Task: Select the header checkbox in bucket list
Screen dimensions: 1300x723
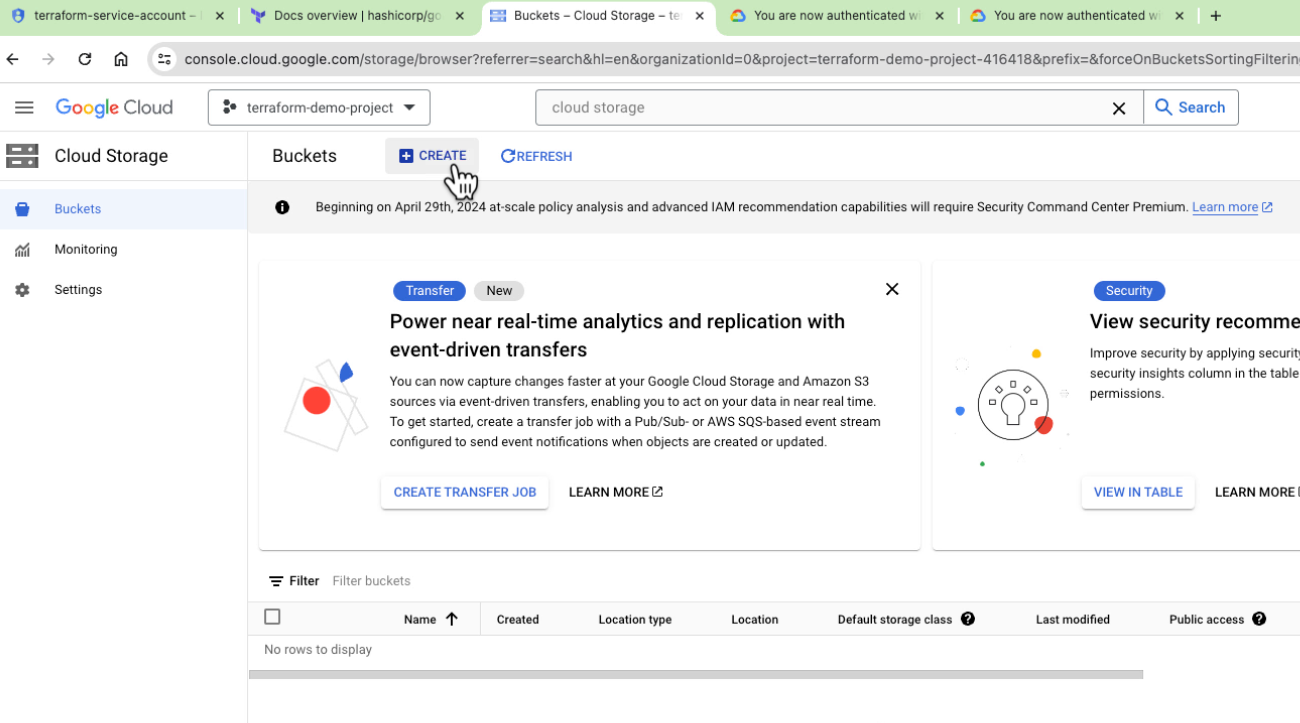Action: (272, 616)
